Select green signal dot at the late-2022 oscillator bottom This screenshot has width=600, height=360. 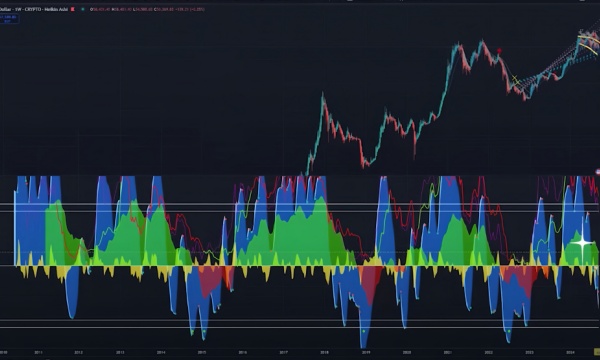point(509,331)
